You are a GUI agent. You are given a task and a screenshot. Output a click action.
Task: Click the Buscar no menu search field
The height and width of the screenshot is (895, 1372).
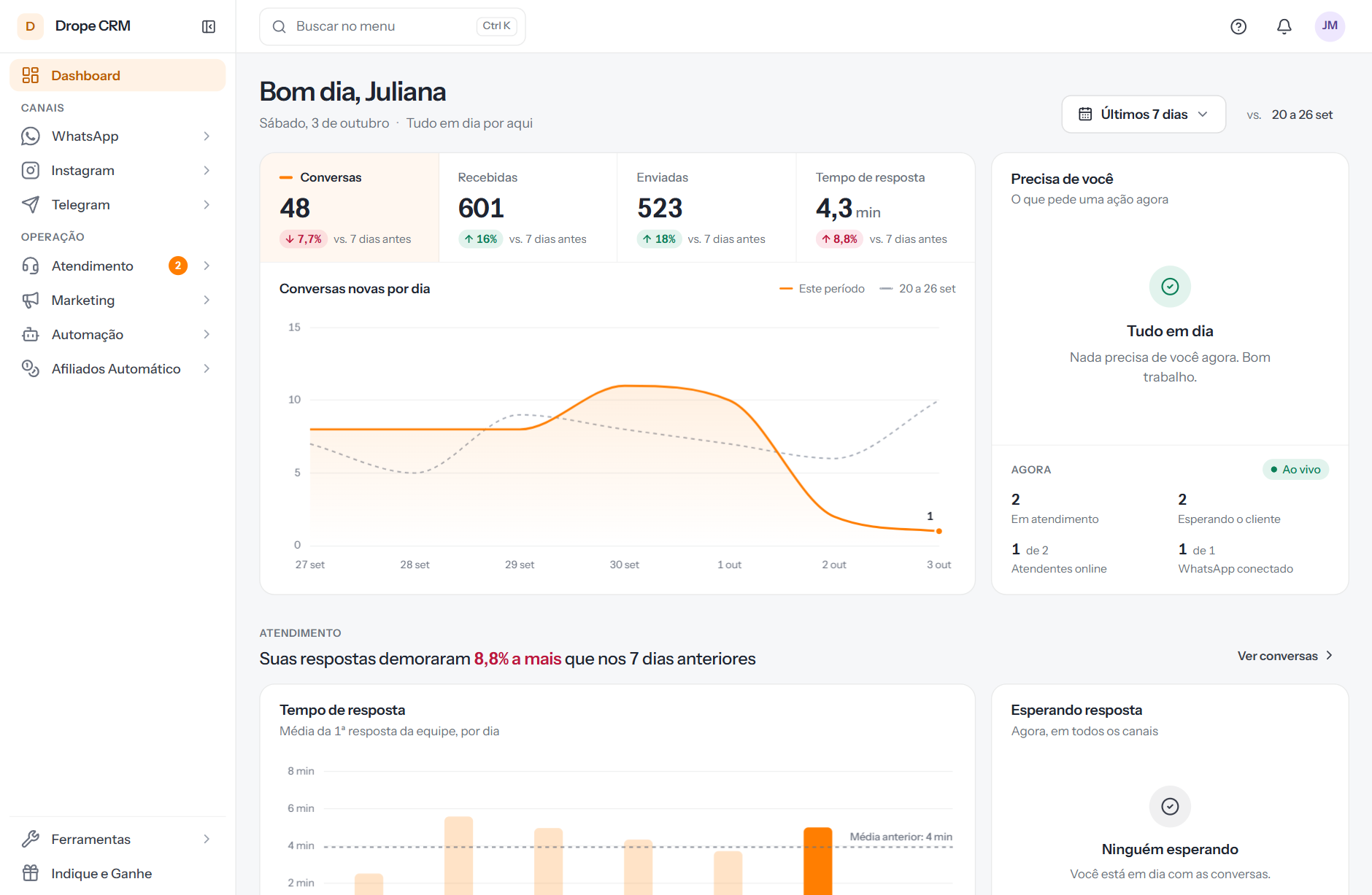point(393,27)
